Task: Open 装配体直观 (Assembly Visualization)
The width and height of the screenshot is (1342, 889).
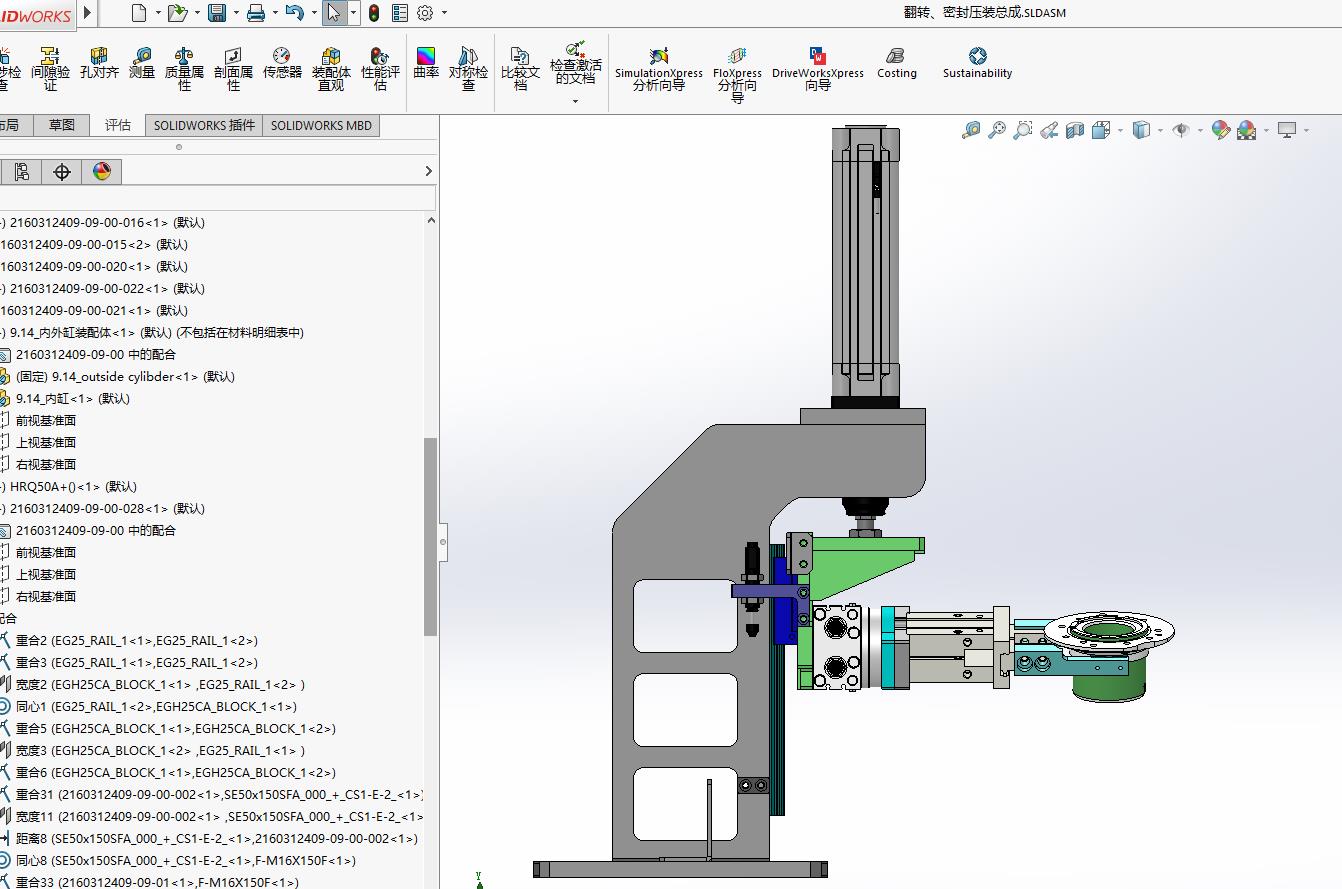Action: tap(331, 69)
